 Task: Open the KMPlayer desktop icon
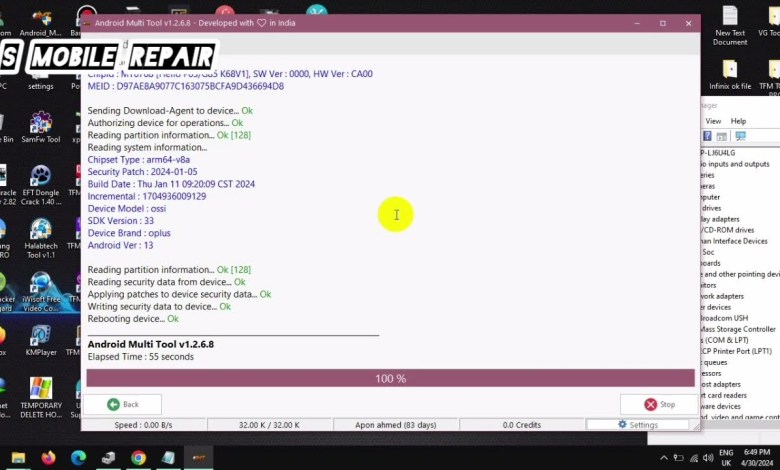click(x=41, y=341)
